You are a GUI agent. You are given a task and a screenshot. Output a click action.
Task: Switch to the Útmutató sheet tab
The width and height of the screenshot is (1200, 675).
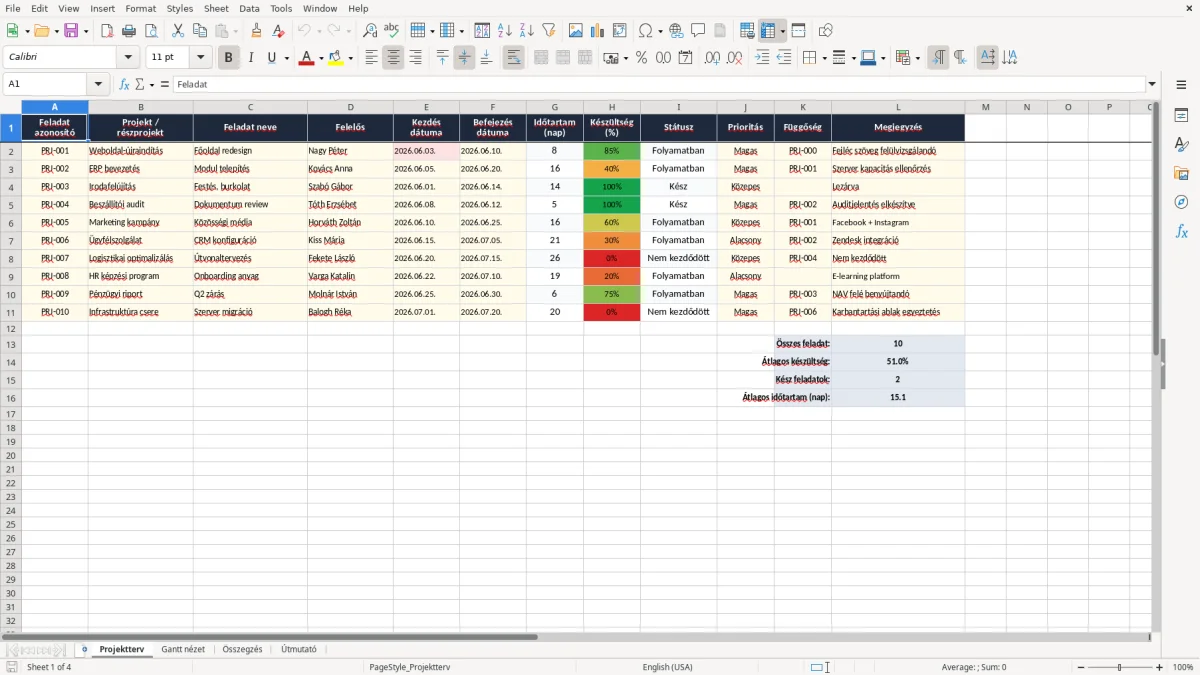coord(299,650)
